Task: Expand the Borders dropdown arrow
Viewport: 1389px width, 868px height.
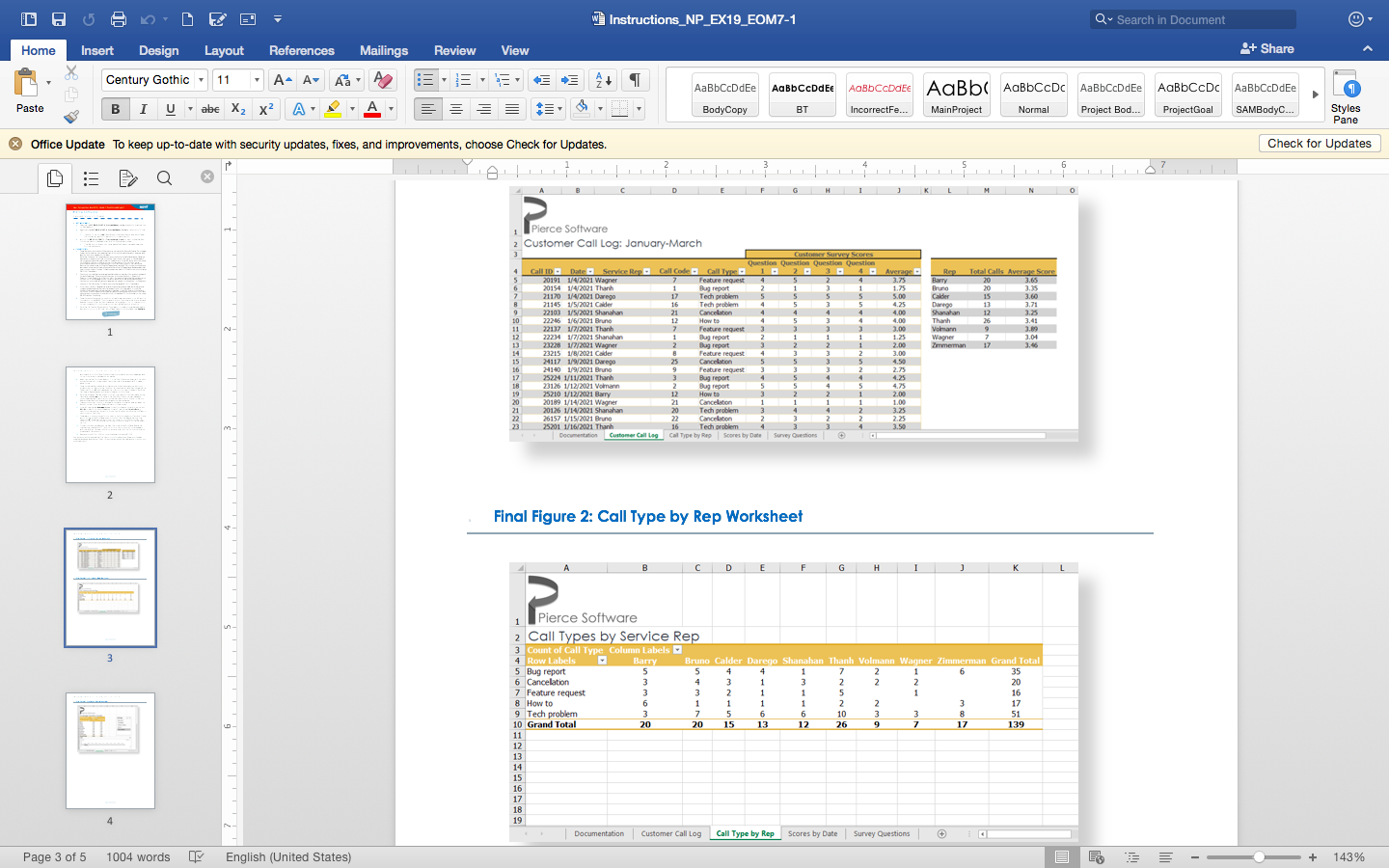Action: [x=639, y=109]
